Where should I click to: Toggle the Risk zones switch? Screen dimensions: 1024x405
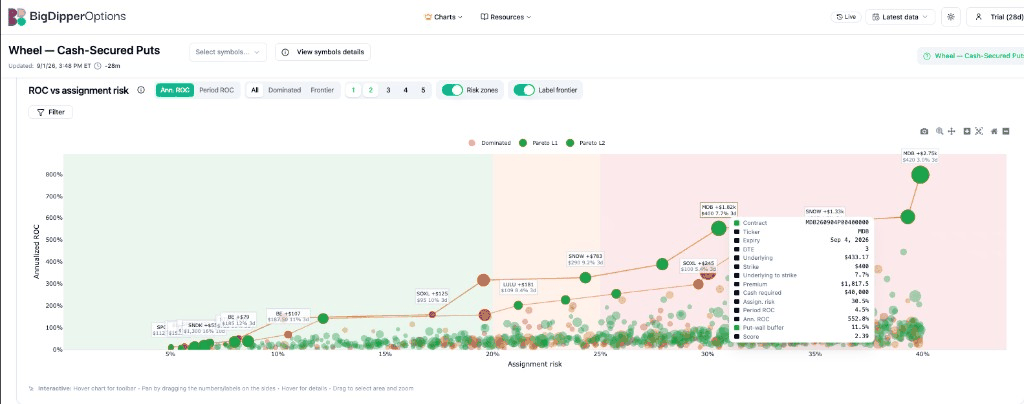point(452,90)
